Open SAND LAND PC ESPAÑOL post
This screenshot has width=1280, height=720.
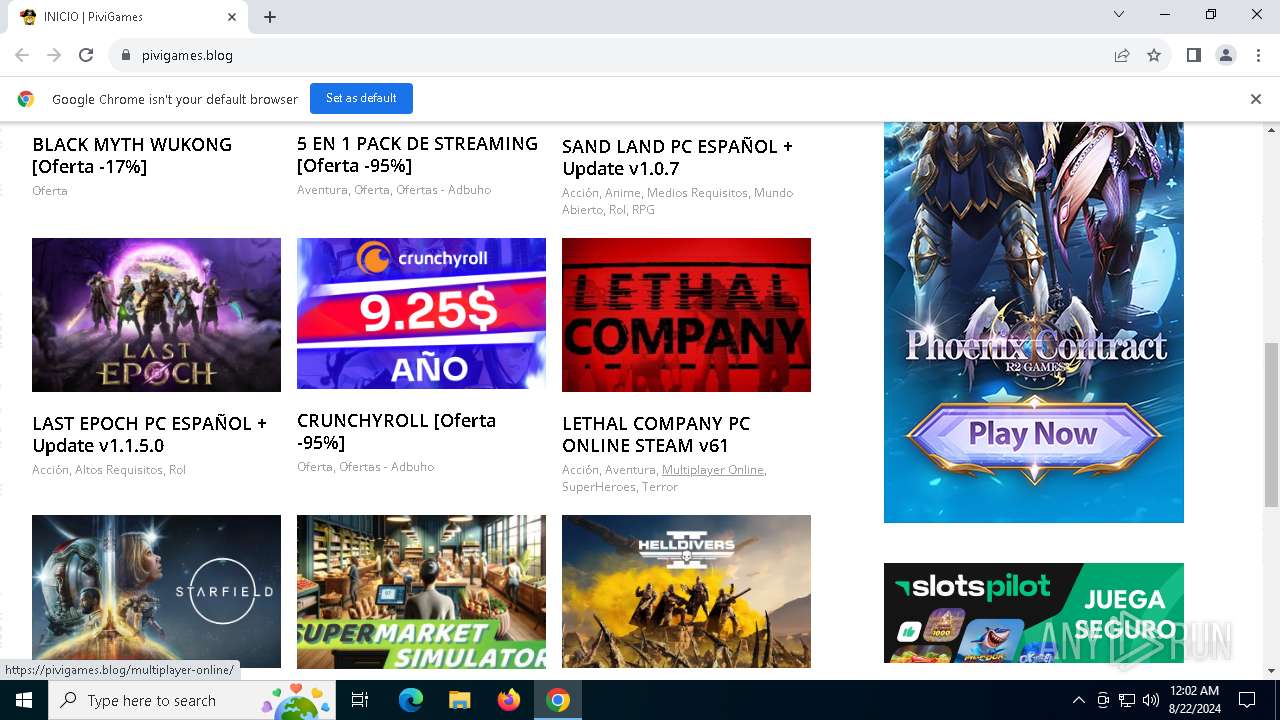pyautogui.click(x=677, y=157)
